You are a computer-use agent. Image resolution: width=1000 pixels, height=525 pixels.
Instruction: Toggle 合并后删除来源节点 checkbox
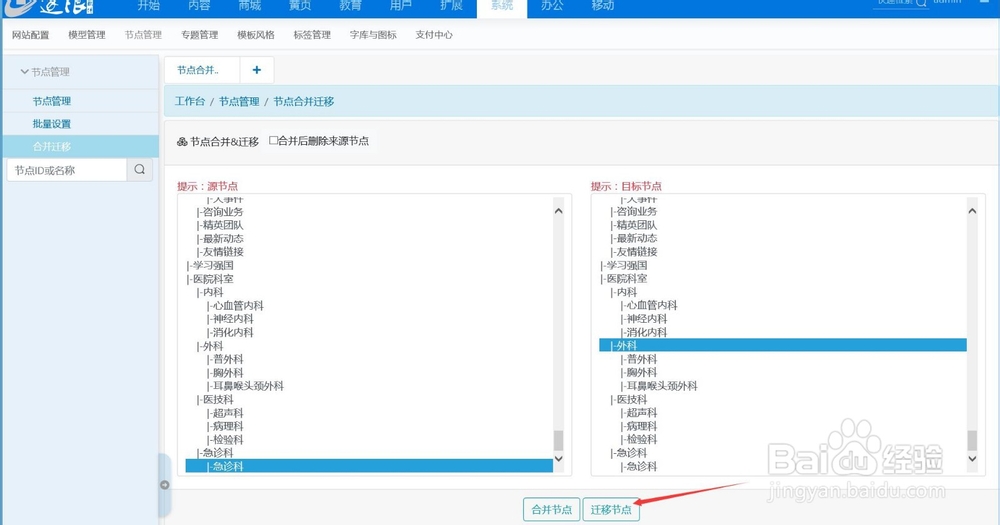[x=274, y=140]
